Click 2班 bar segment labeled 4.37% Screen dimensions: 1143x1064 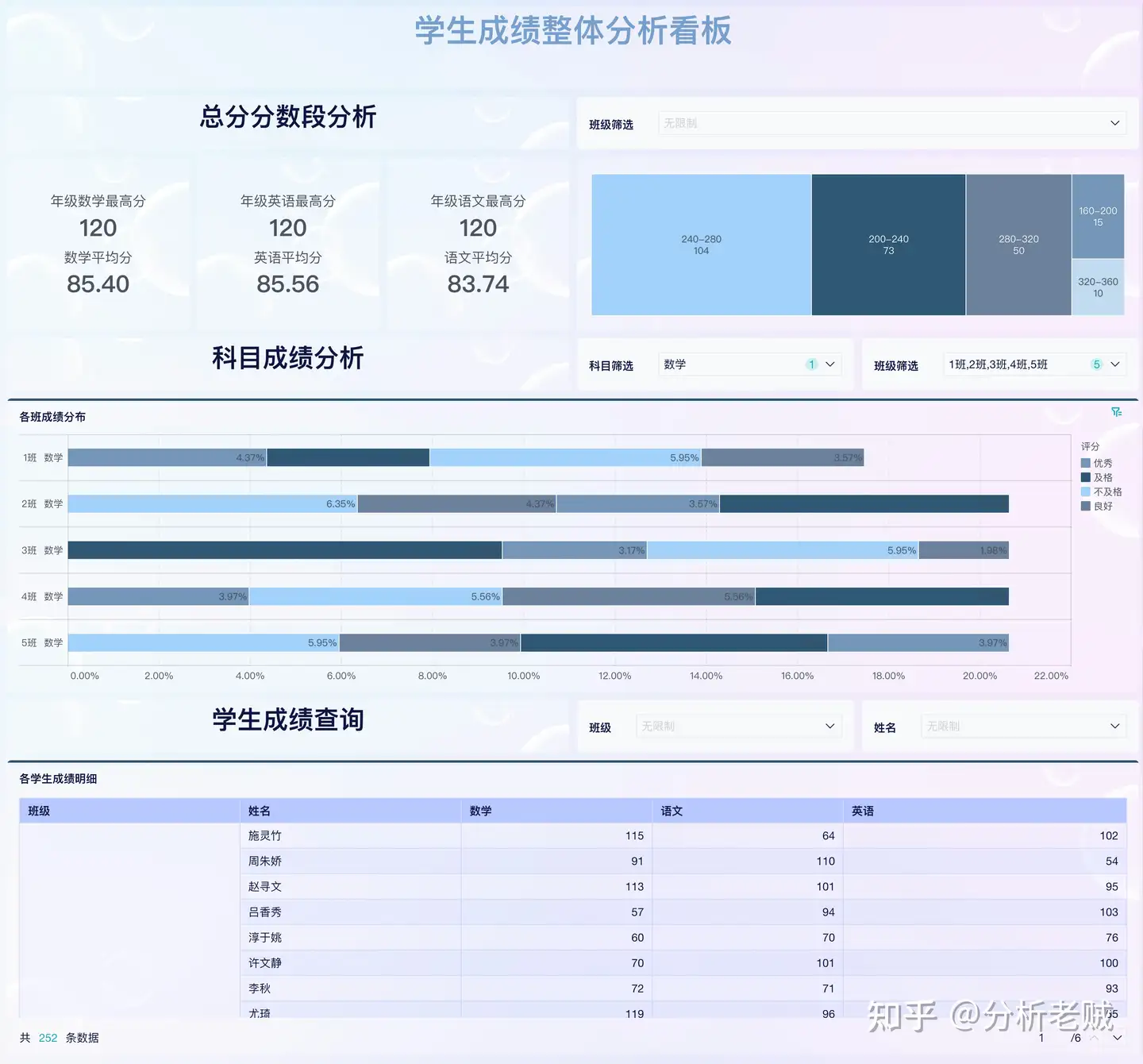click(457, 503)
